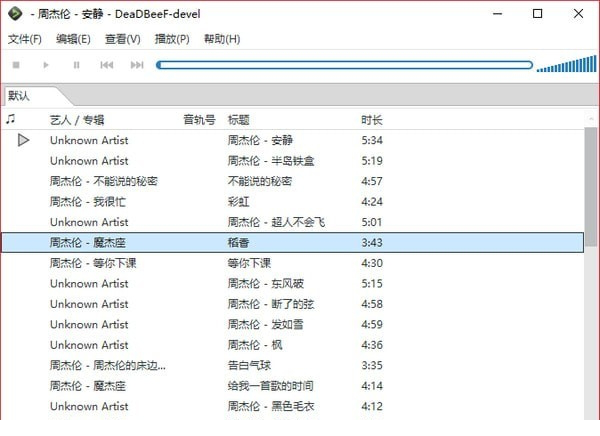Screen dimensions: 600x436
Task: Select track titled 彩虹
Action: pos(238,202)
